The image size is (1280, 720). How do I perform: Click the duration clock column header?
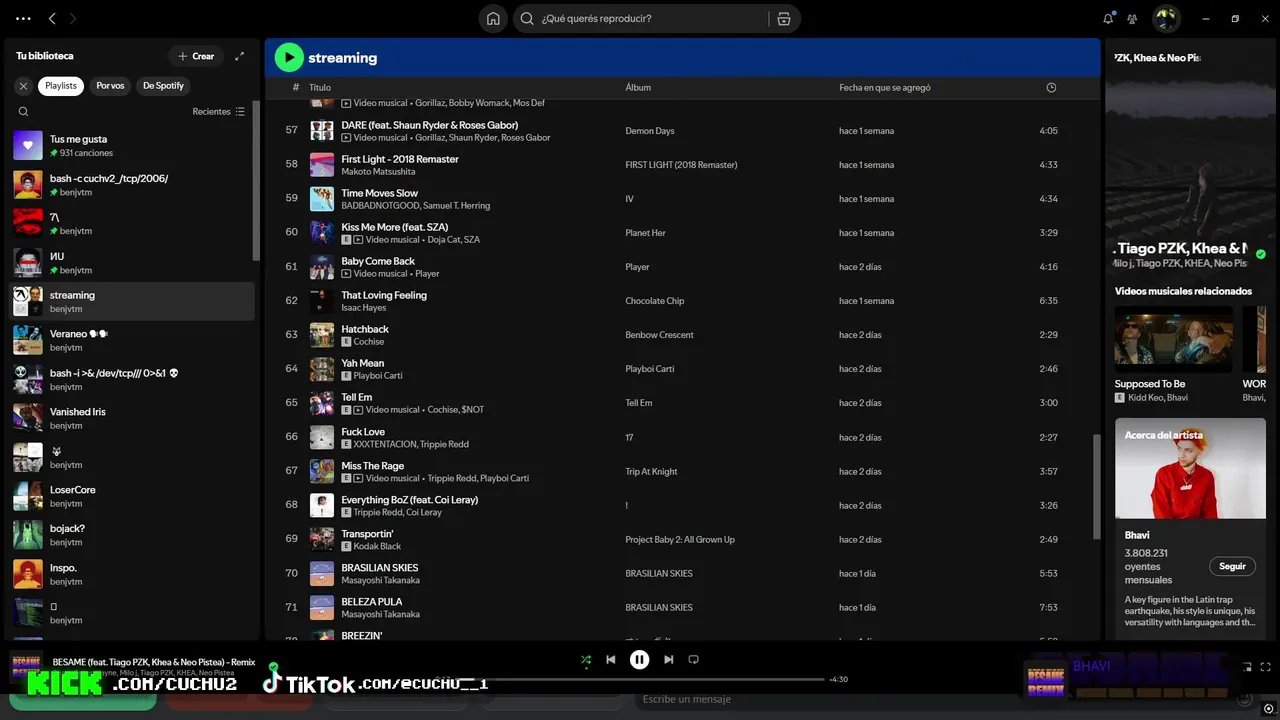pyautogui.click(x=1051, y=88)
